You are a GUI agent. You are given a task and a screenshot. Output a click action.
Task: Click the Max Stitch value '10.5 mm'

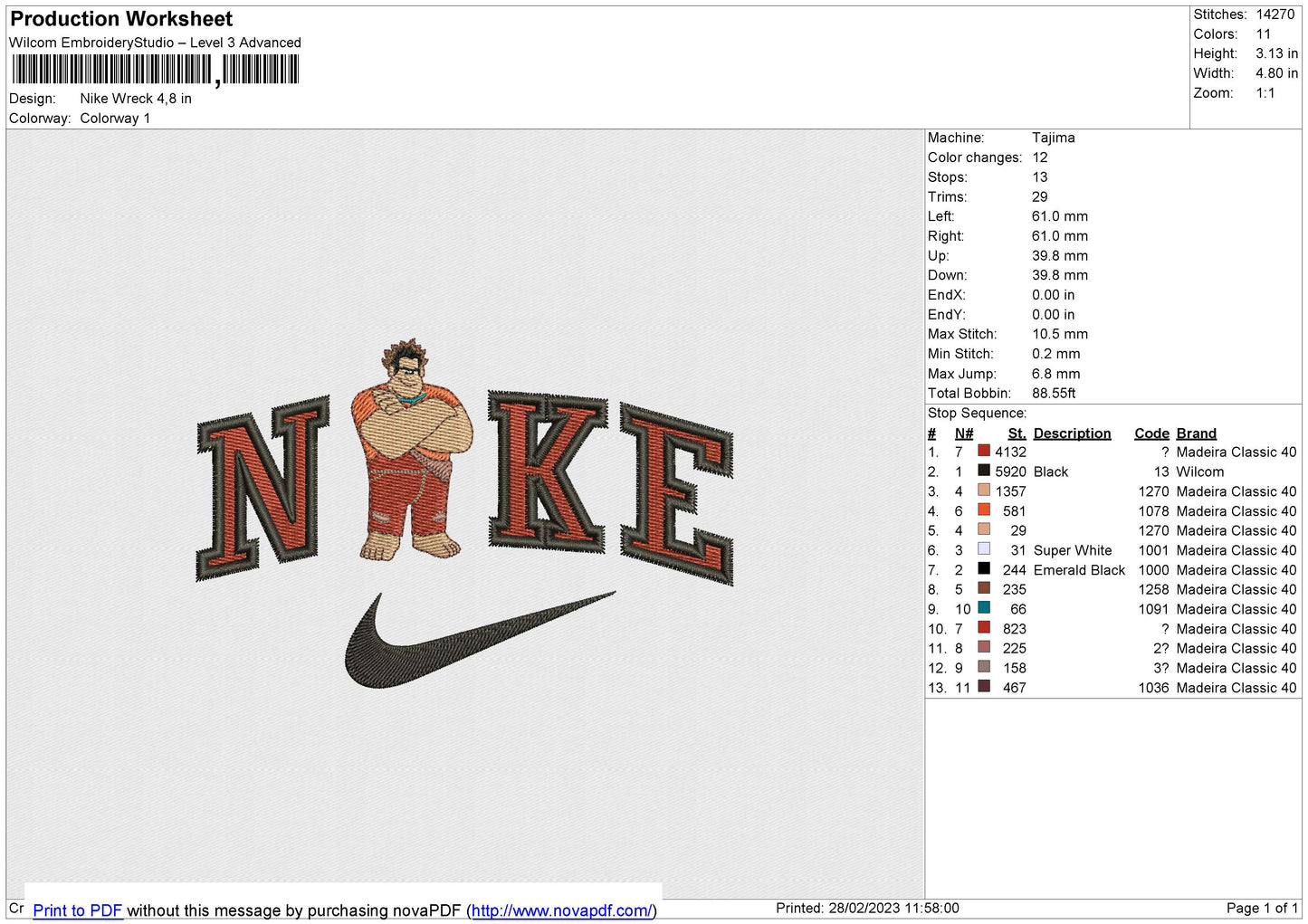click(x=1060, y=334)
